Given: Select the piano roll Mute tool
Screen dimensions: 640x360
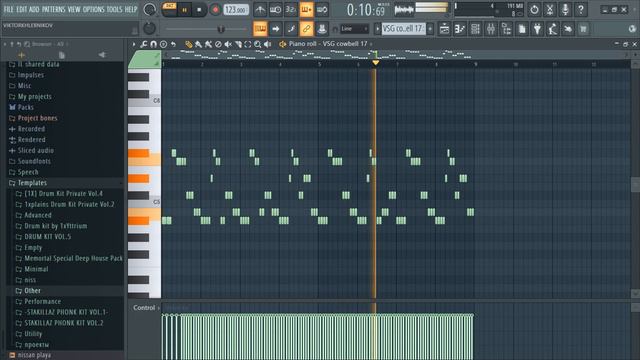Looking at the screenshot, I should click(228, 44).
